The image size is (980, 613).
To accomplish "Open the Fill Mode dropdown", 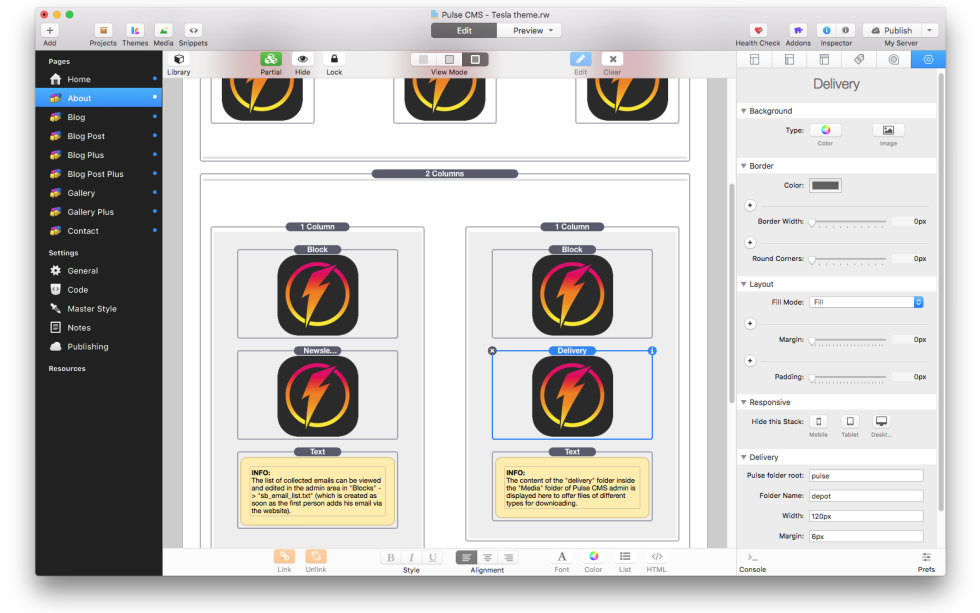I will point(866,302).
